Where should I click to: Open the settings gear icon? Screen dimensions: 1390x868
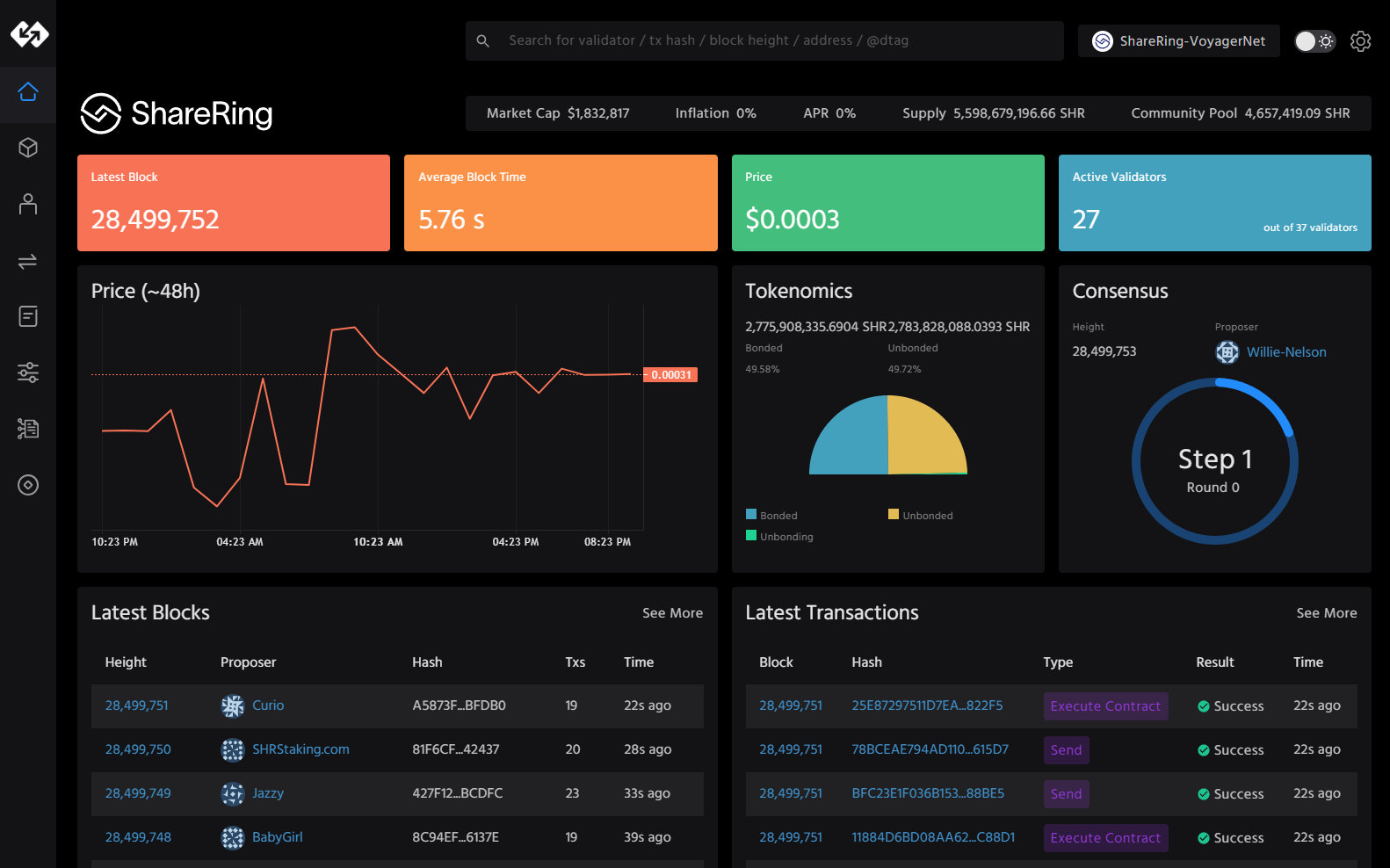pos(1360,41)
